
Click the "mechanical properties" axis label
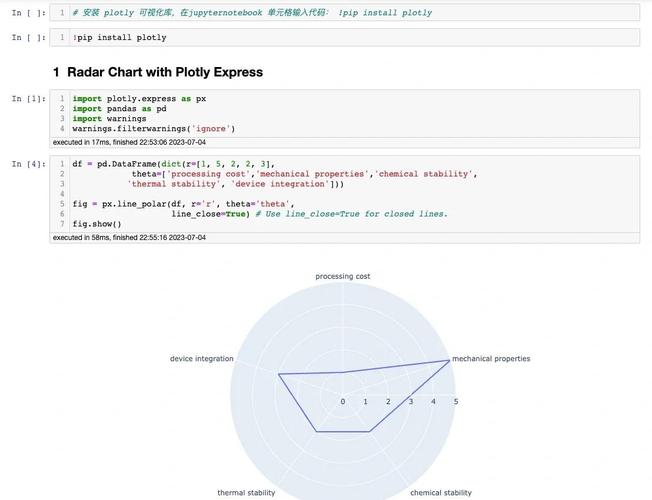[491, 358]
